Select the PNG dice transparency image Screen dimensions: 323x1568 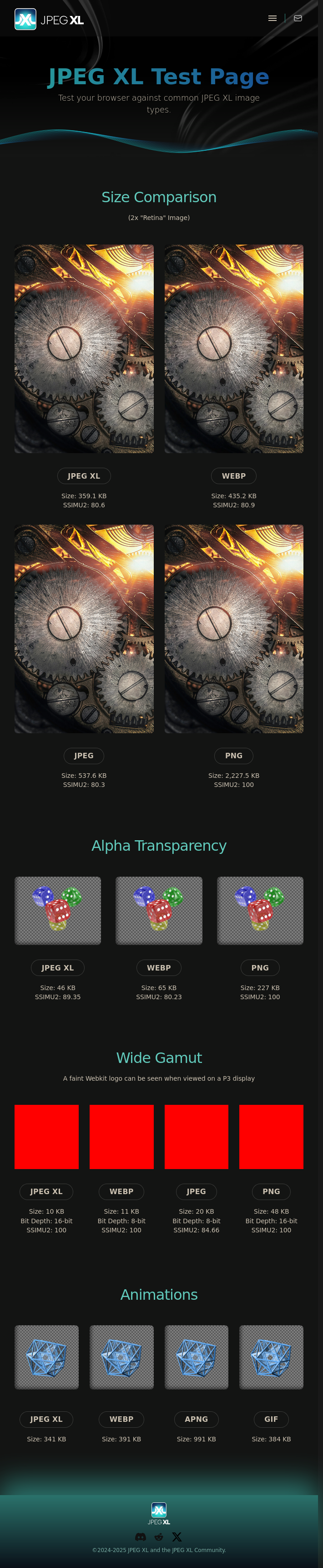coord(260,911)
